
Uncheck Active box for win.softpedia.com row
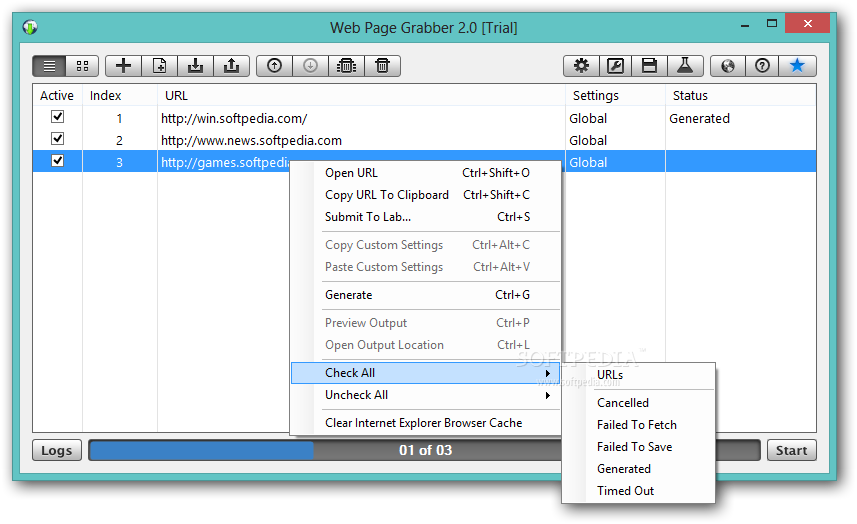[x=57, y=117]
